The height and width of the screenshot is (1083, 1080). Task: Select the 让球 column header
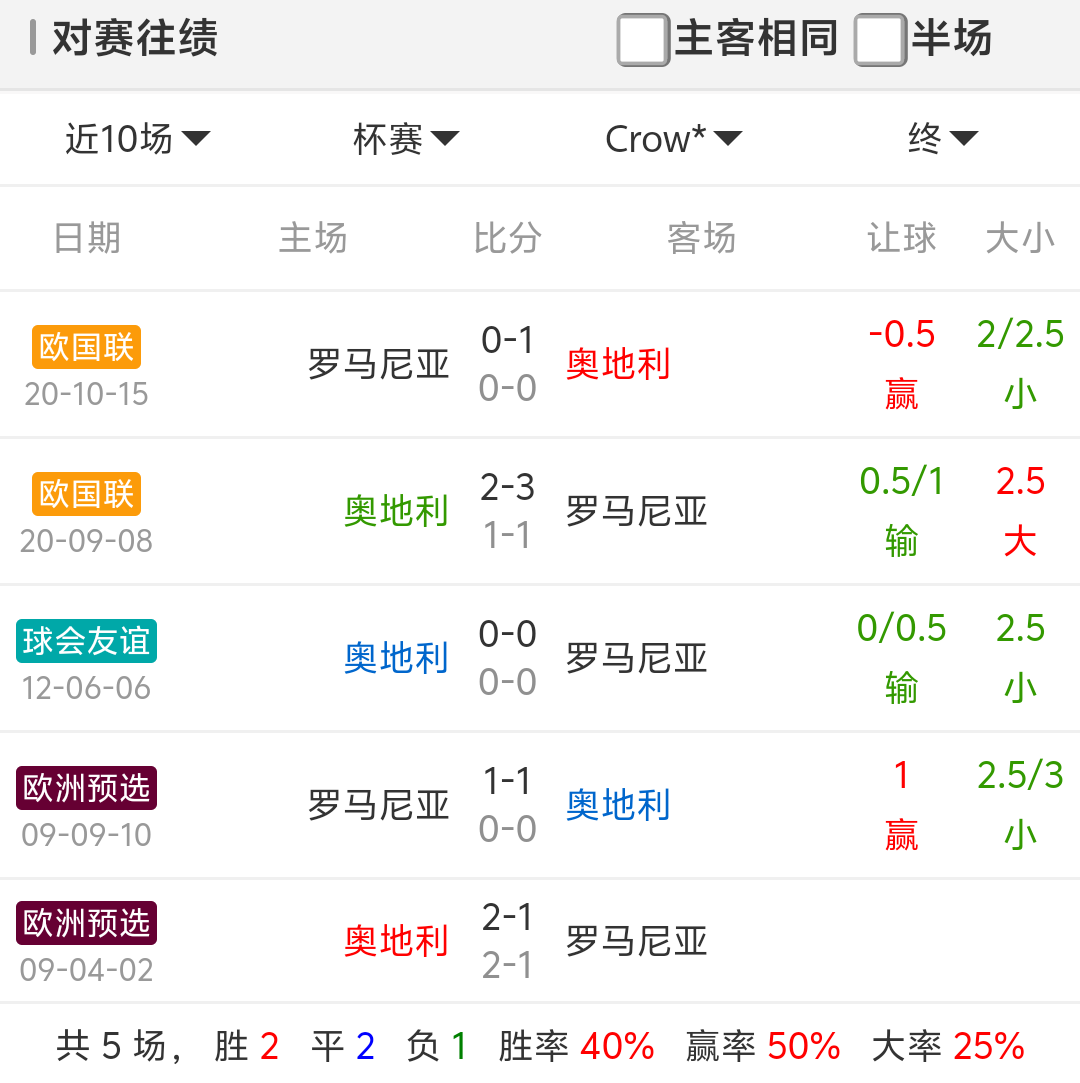901,238
